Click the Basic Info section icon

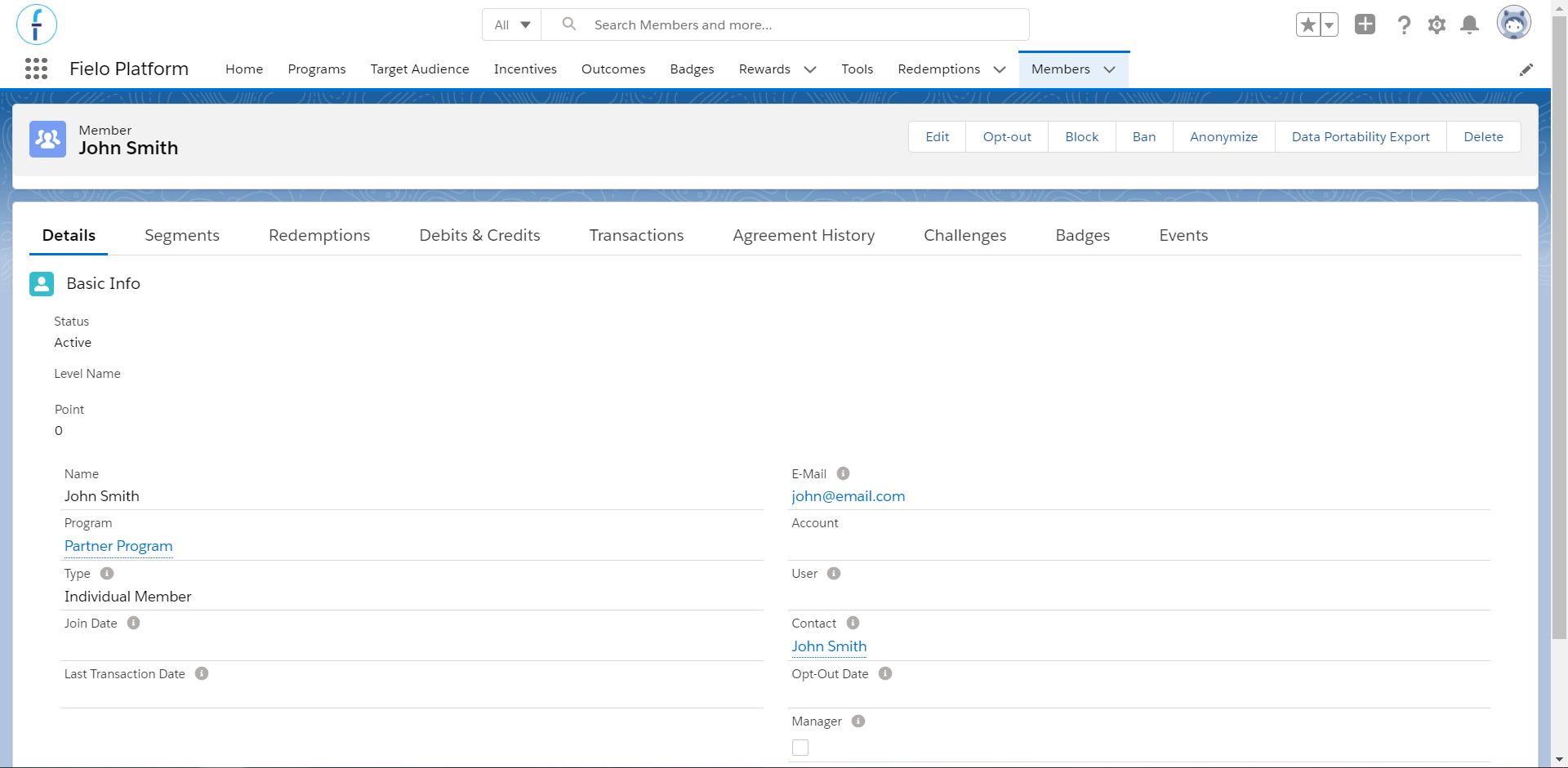(x=42, y=283)
